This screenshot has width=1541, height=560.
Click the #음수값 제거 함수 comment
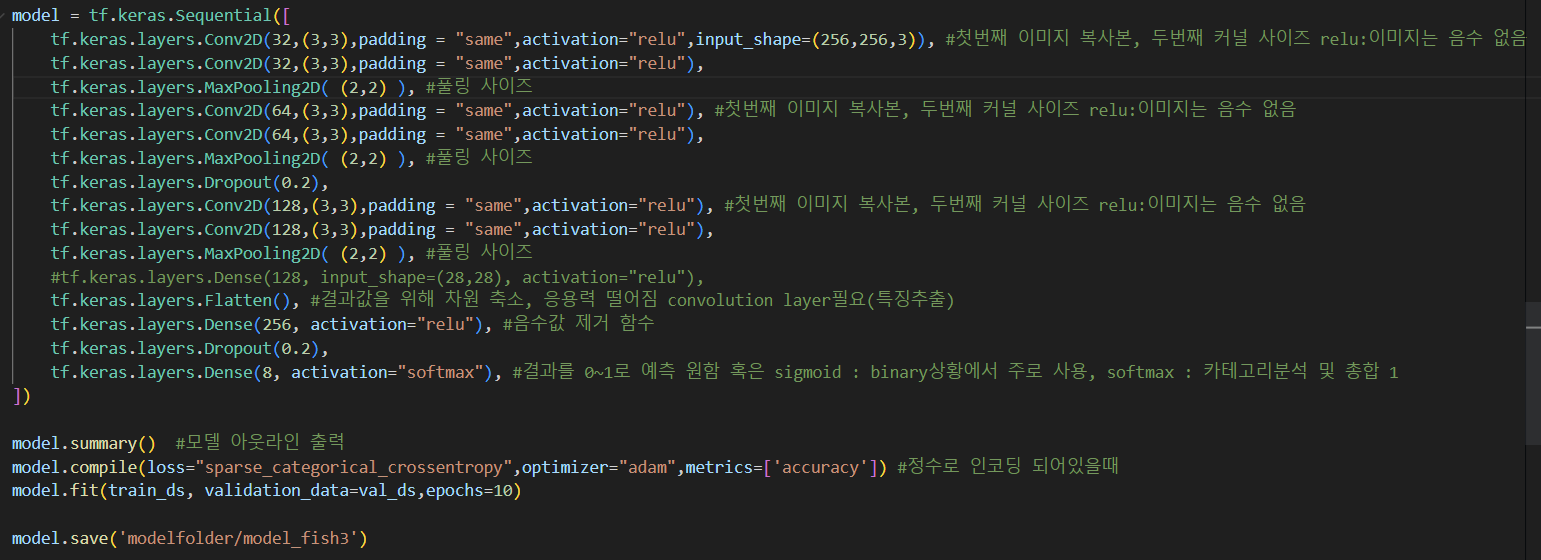pyautogui.click(x=578, y=324)
